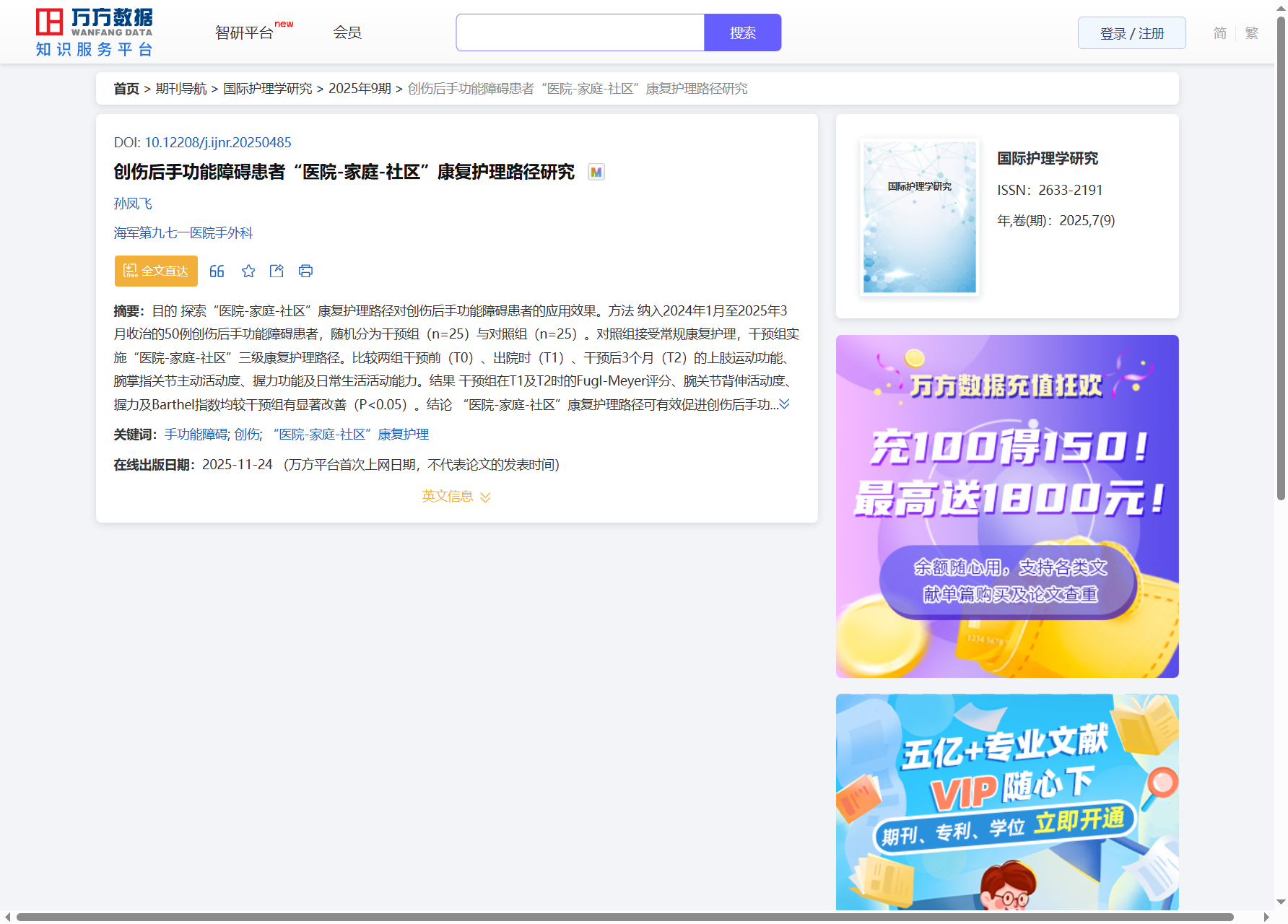The image size is (1288, 924).
Task: Switch to Traditional Chinese (繁)
Action: coord(1251,33)
